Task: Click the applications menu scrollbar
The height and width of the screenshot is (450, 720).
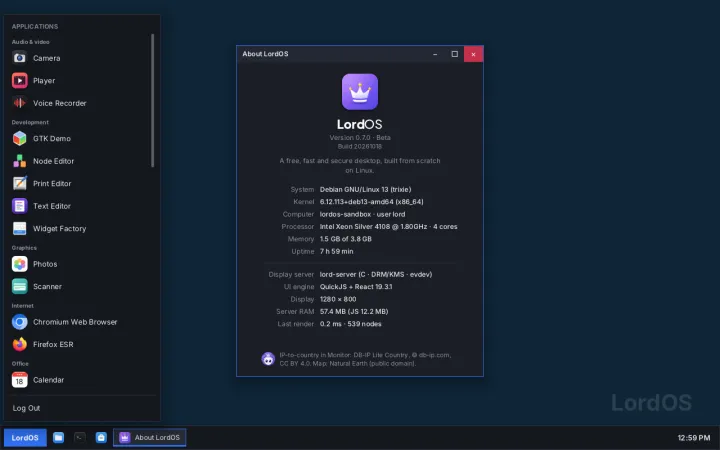Action: [x=152, y=101]
